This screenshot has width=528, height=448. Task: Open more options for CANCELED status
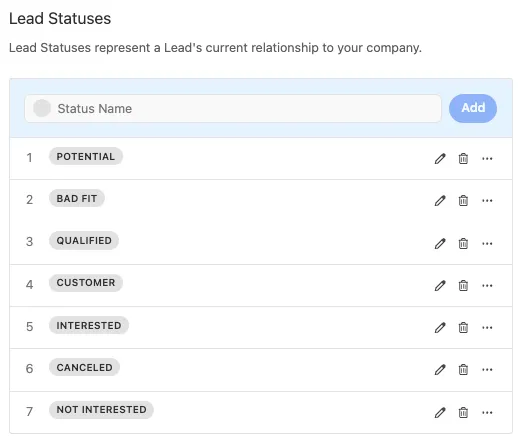tap(487, 370)
